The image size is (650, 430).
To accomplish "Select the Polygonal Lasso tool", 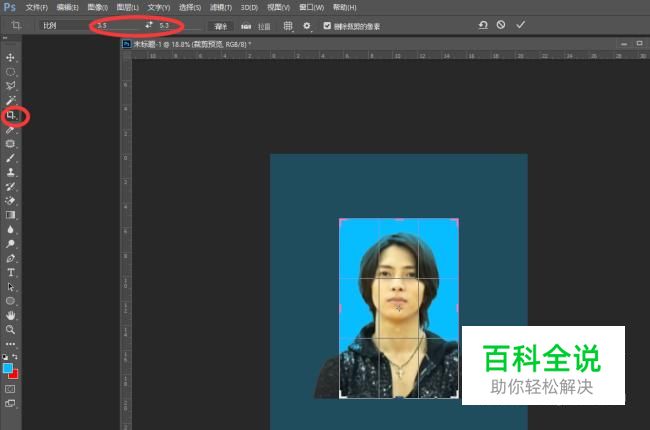I will [10, 86].
